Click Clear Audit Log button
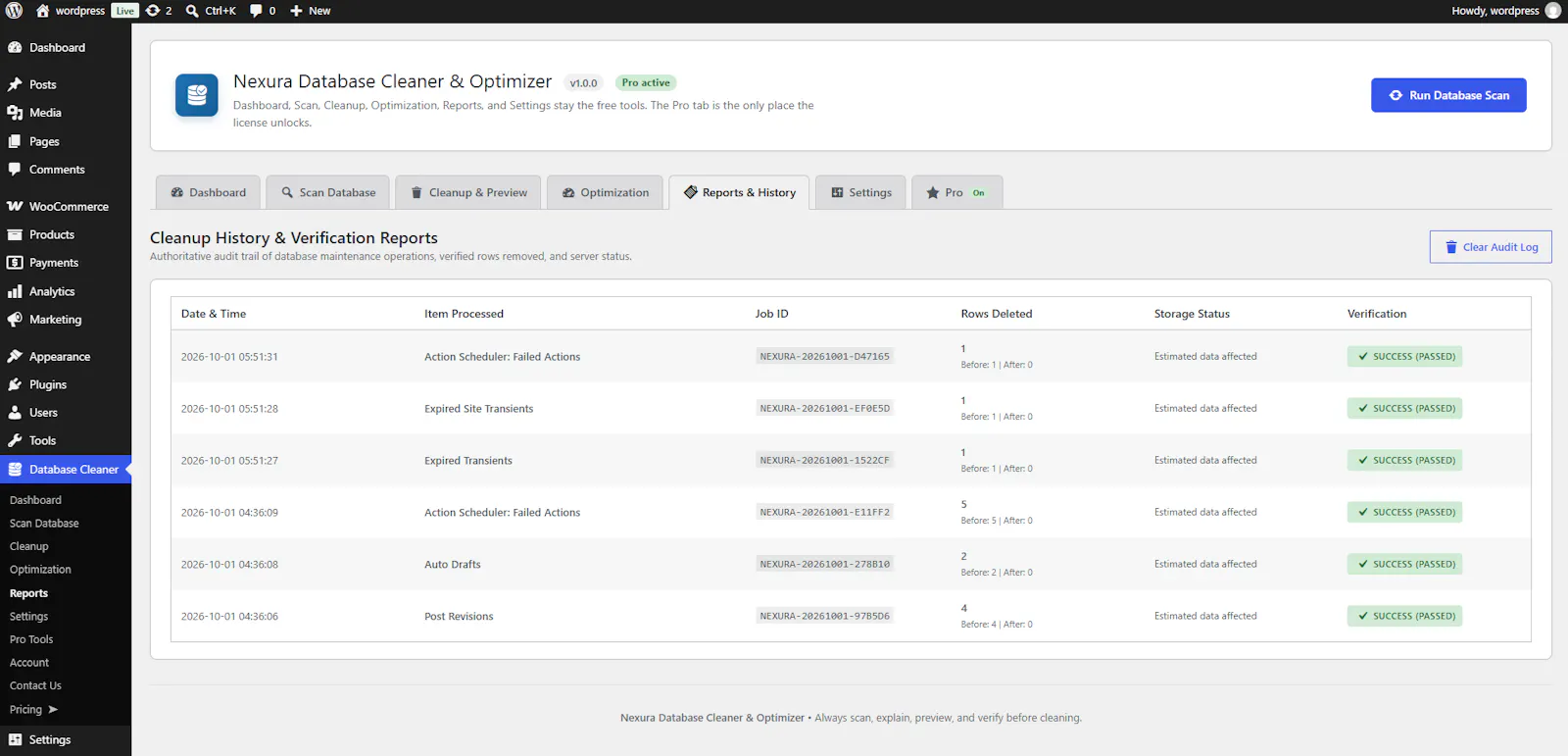 click(x=1491, y=247)
